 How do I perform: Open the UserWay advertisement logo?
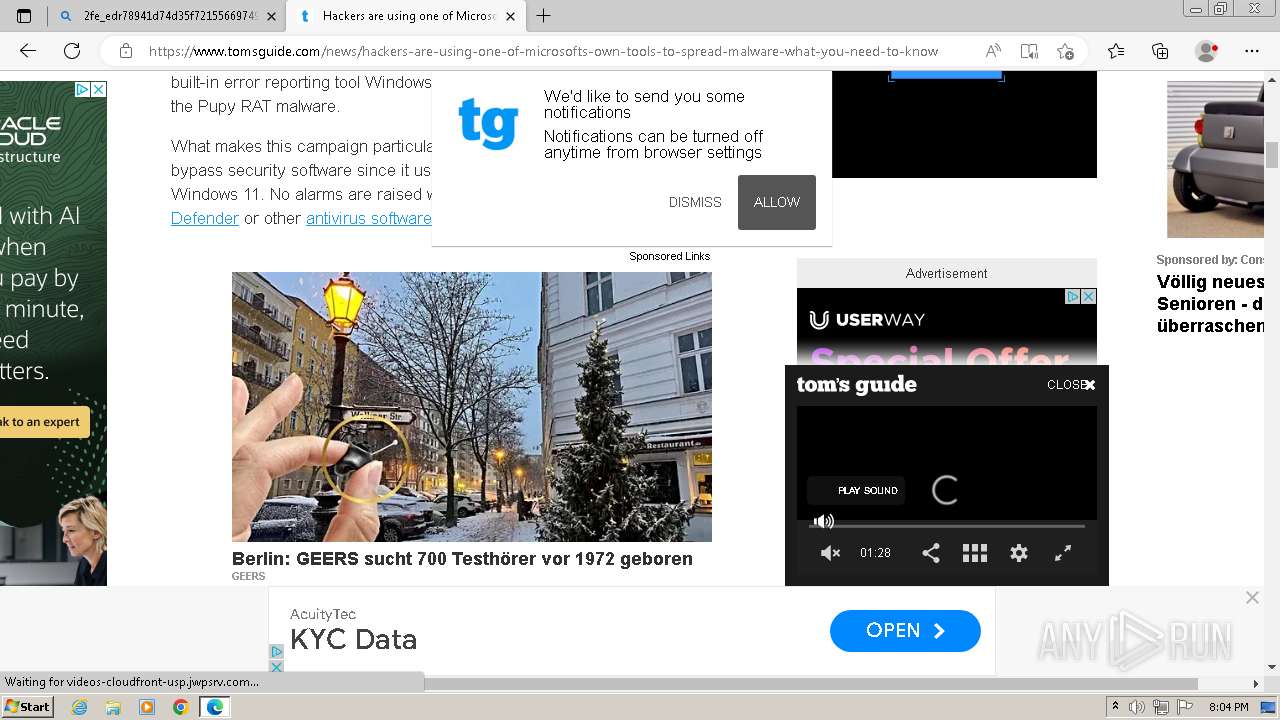click(x=867, y=320)
